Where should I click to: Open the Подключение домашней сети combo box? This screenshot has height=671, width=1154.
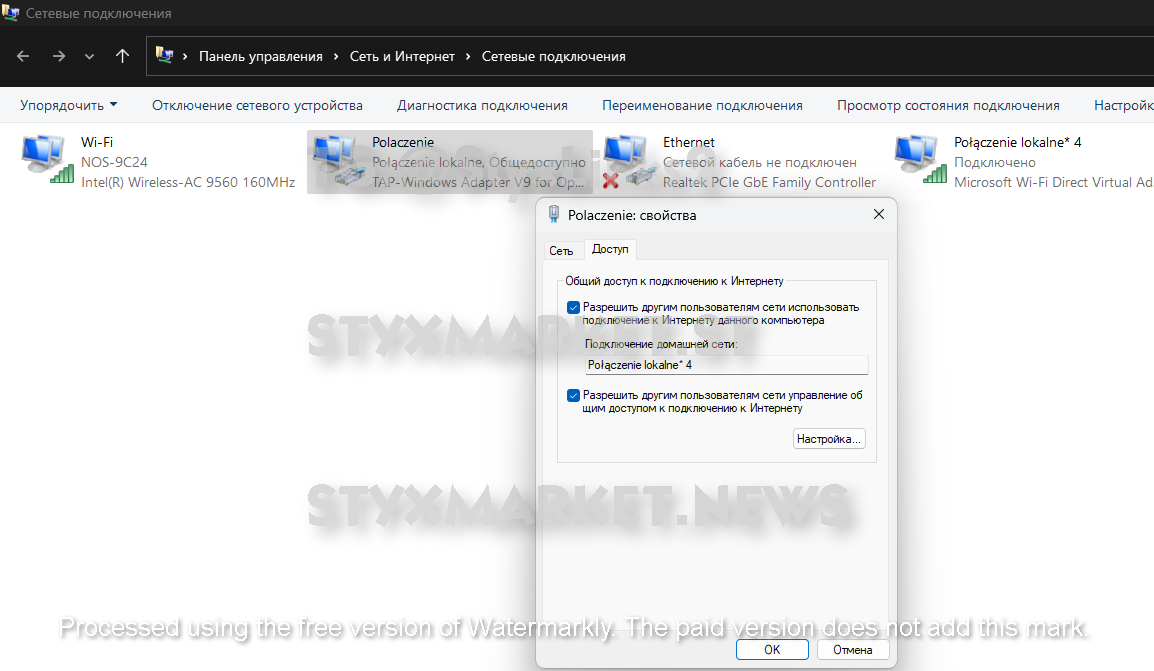point(726,365)
